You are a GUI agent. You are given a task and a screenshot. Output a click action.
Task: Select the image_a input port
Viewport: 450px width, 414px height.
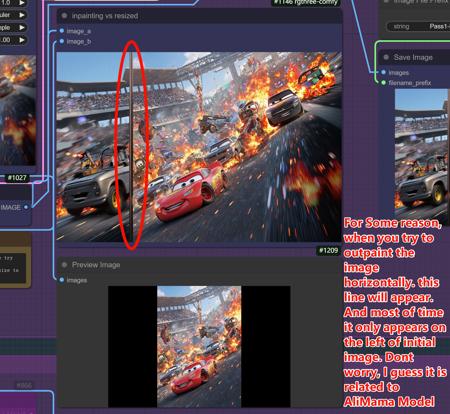(62, 31)
